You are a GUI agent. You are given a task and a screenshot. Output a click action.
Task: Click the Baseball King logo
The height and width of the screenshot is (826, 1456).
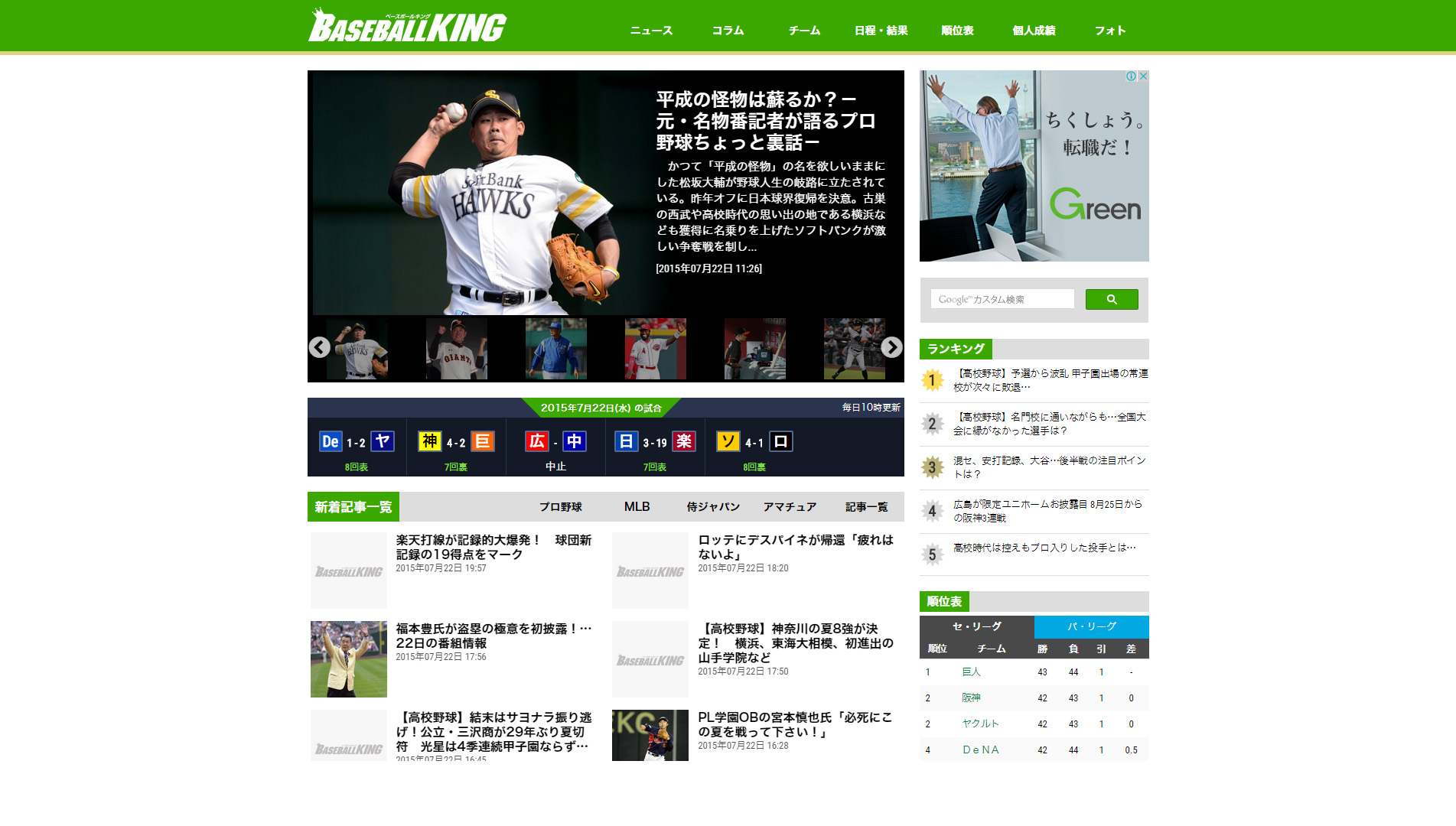tap(407, 27)
